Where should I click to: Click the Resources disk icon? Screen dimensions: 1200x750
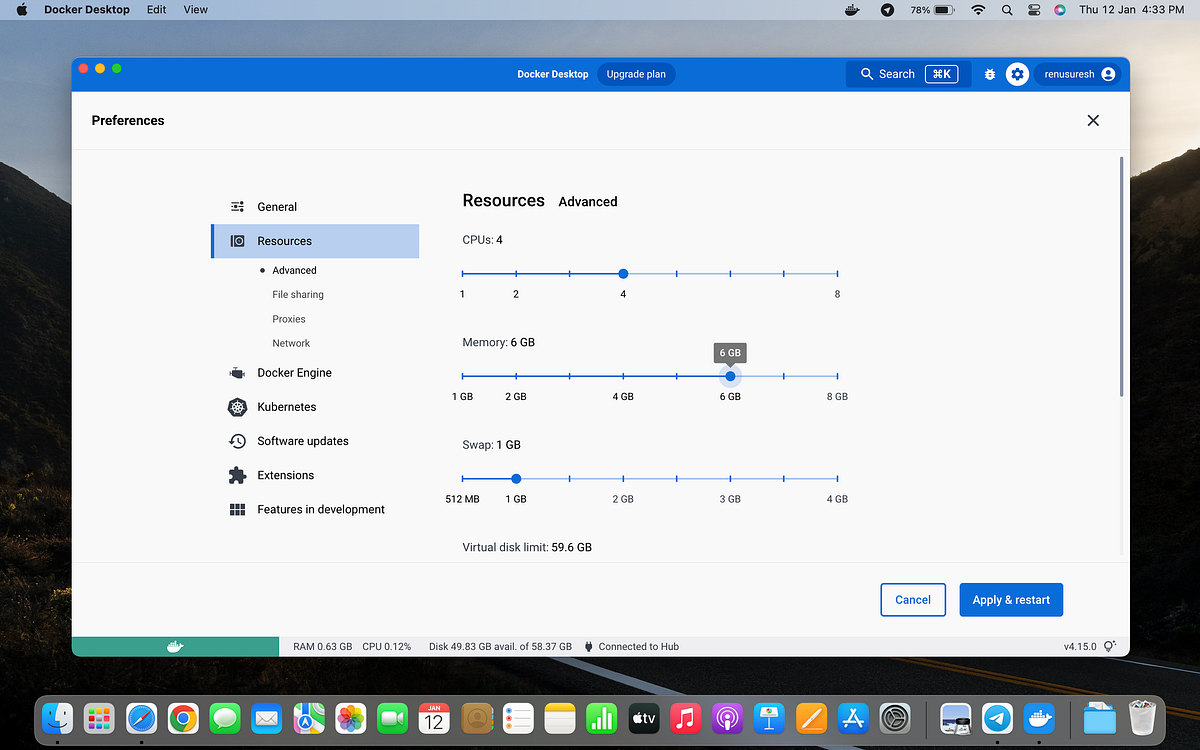coord(237,241)
